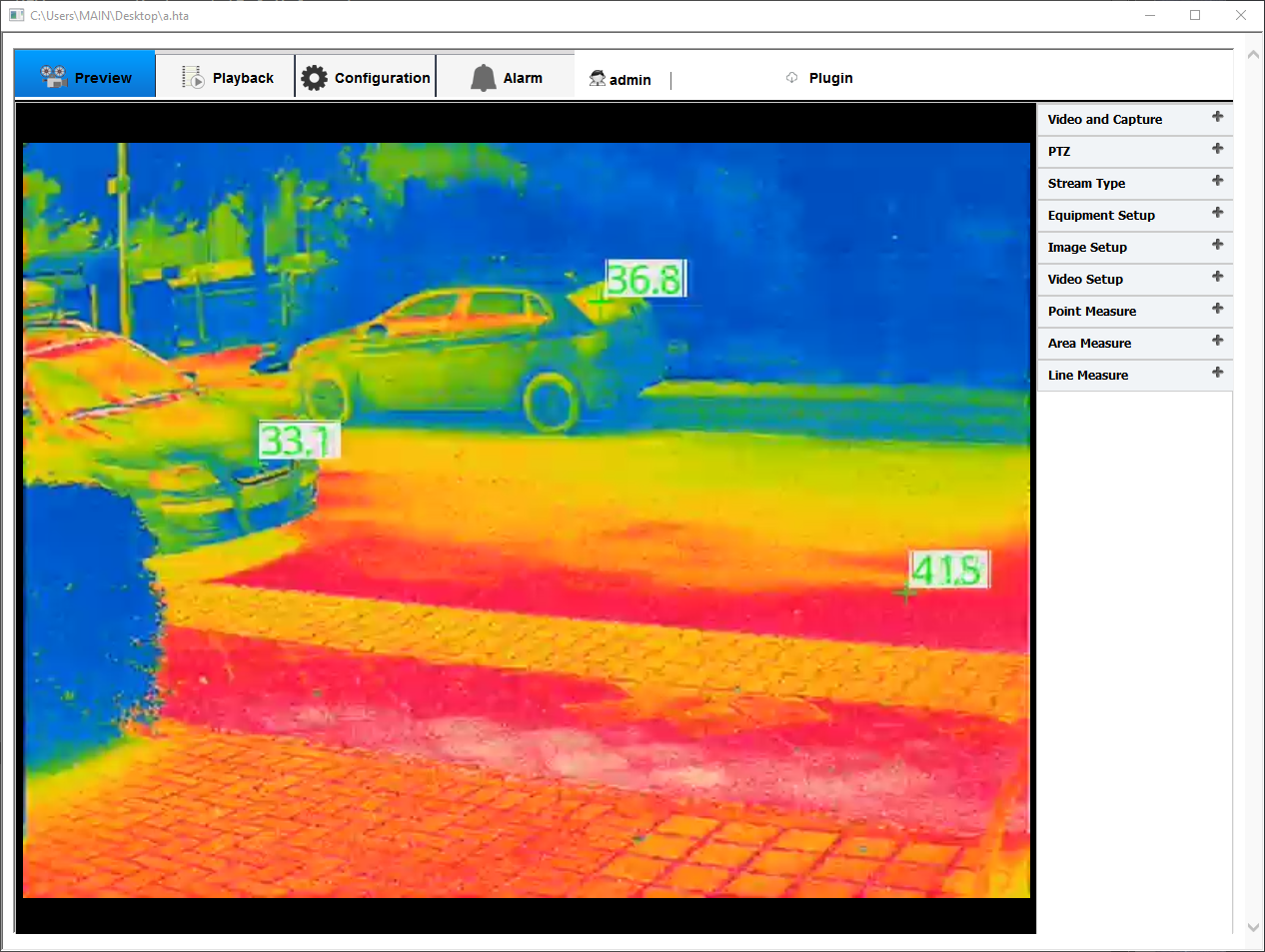Screen dimensions: 1265x952
Task: Select the PTZ panel label
Action: (1059, 151)
